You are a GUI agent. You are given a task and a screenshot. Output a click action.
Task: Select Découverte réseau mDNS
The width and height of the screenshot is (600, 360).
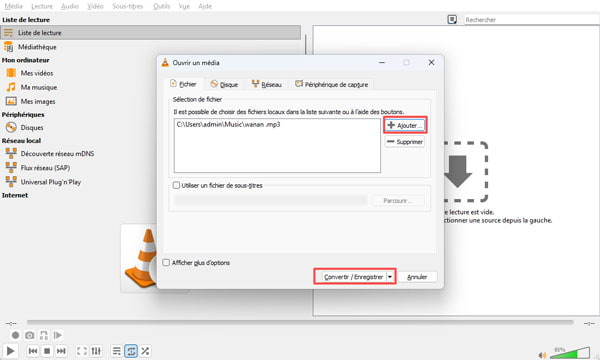pyautogui.click(x=57, y=153)
